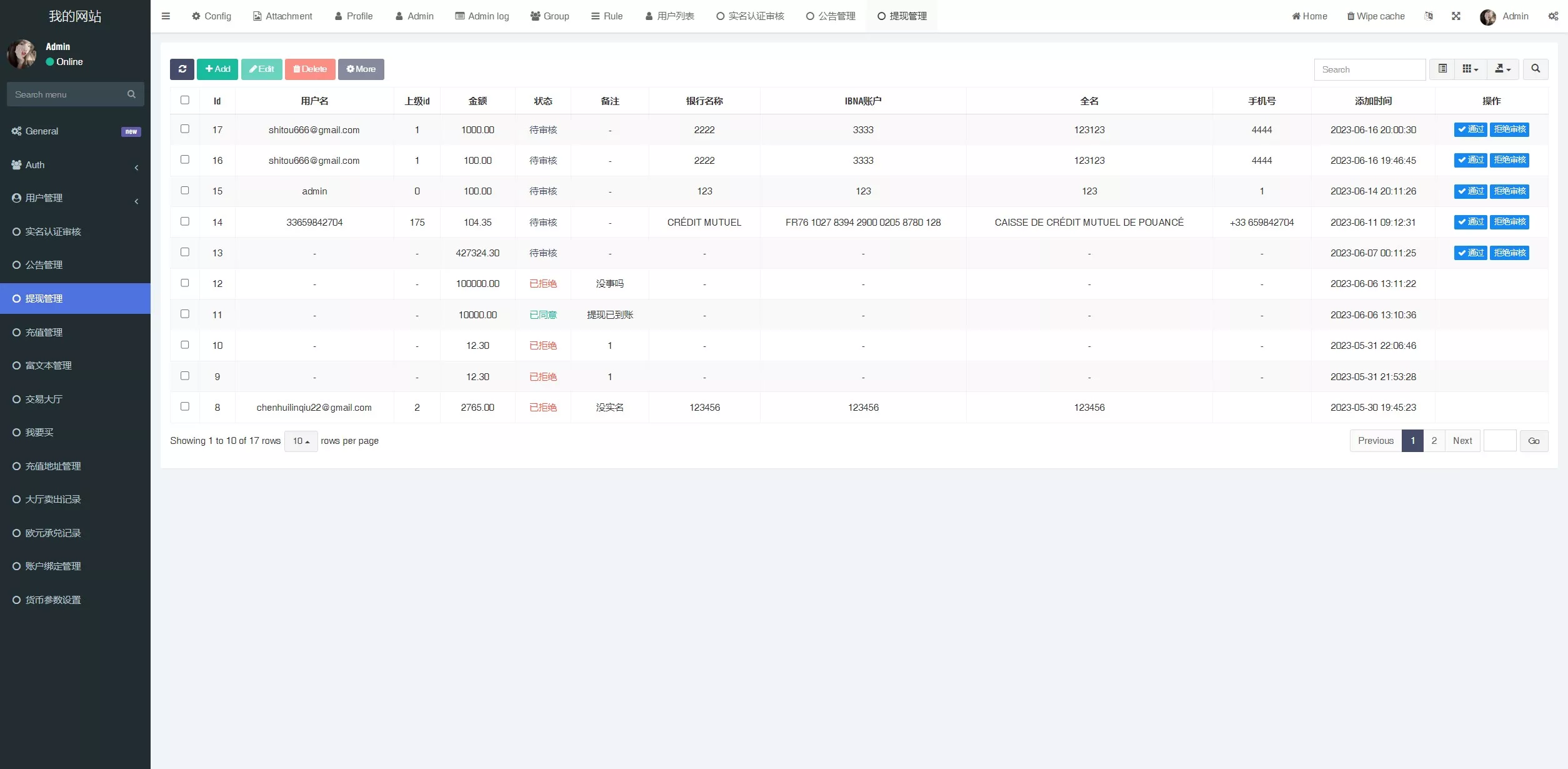Toggle table card view icon
The width and height of the screenshot is (1568, 769).
[x=1442, y=69]
